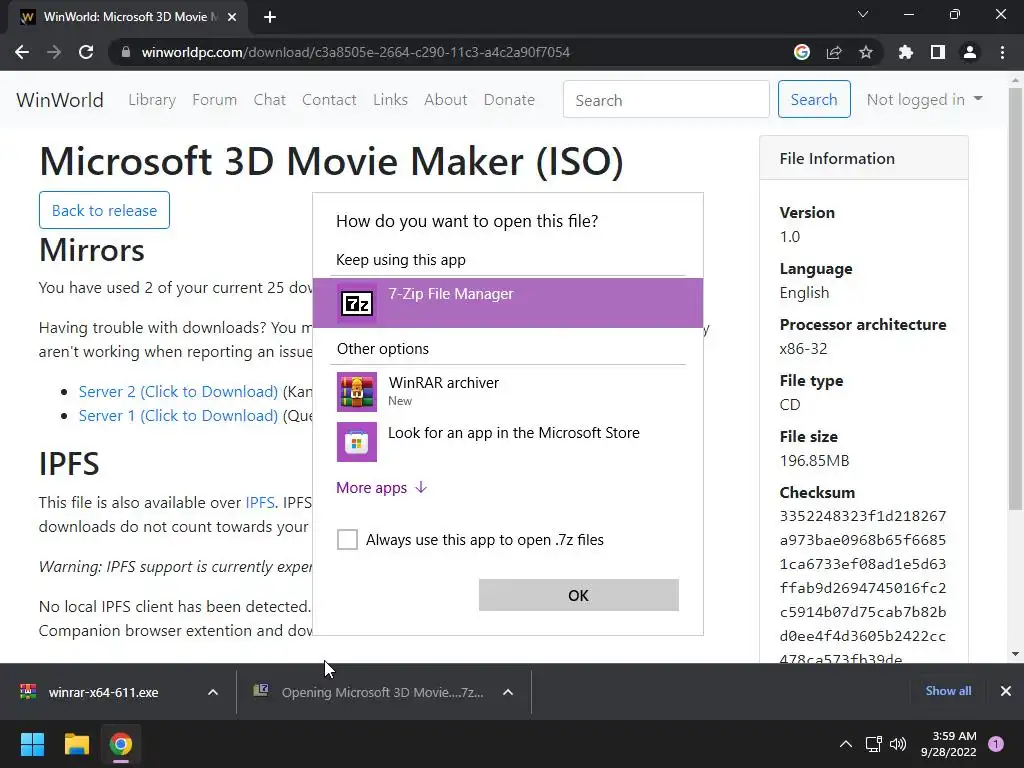Click the address bar URL
Screen dimensions: 1024x768
click(356, 52)
